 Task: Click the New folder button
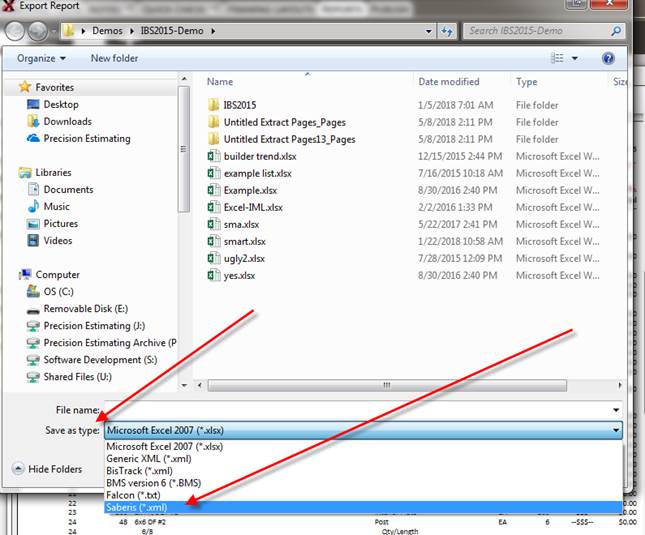click(x=114, y=59)
